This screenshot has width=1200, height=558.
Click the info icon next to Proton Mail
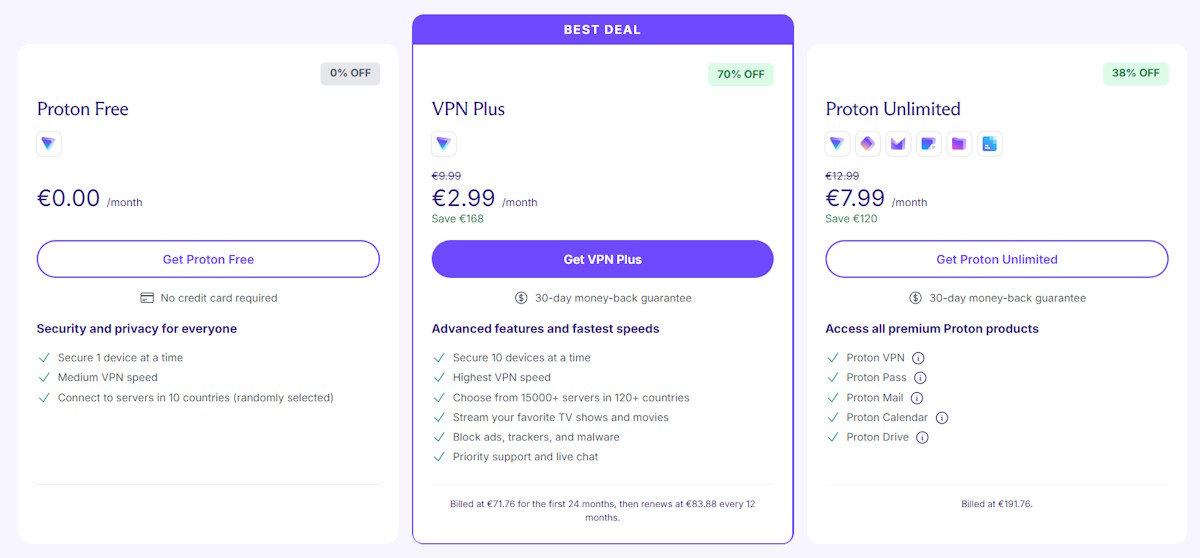tap(917, 398)
